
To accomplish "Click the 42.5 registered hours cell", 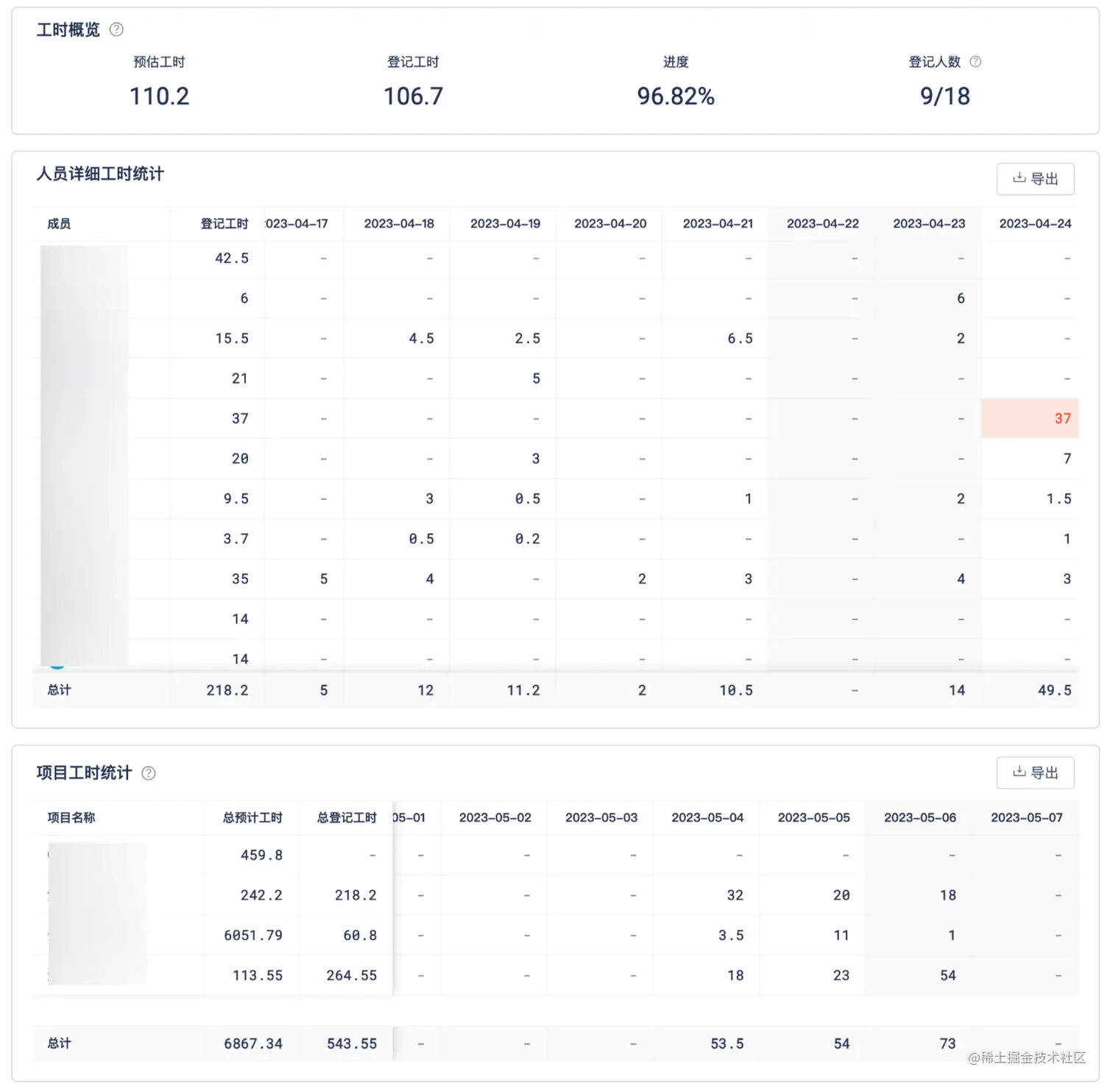I will [x=232, y=258].
